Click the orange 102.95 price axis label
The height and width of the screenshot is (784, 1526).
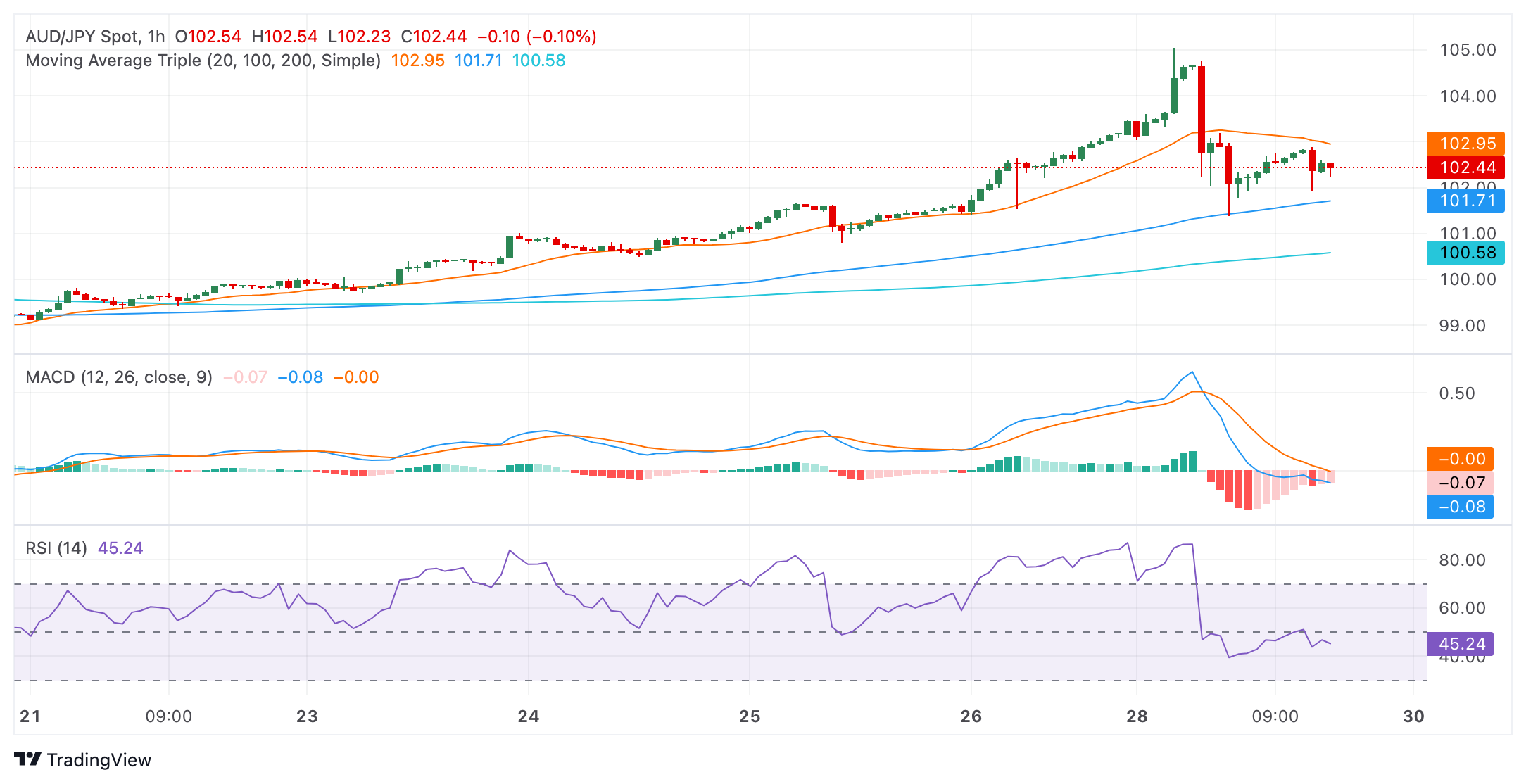(x=1466, y=144)
